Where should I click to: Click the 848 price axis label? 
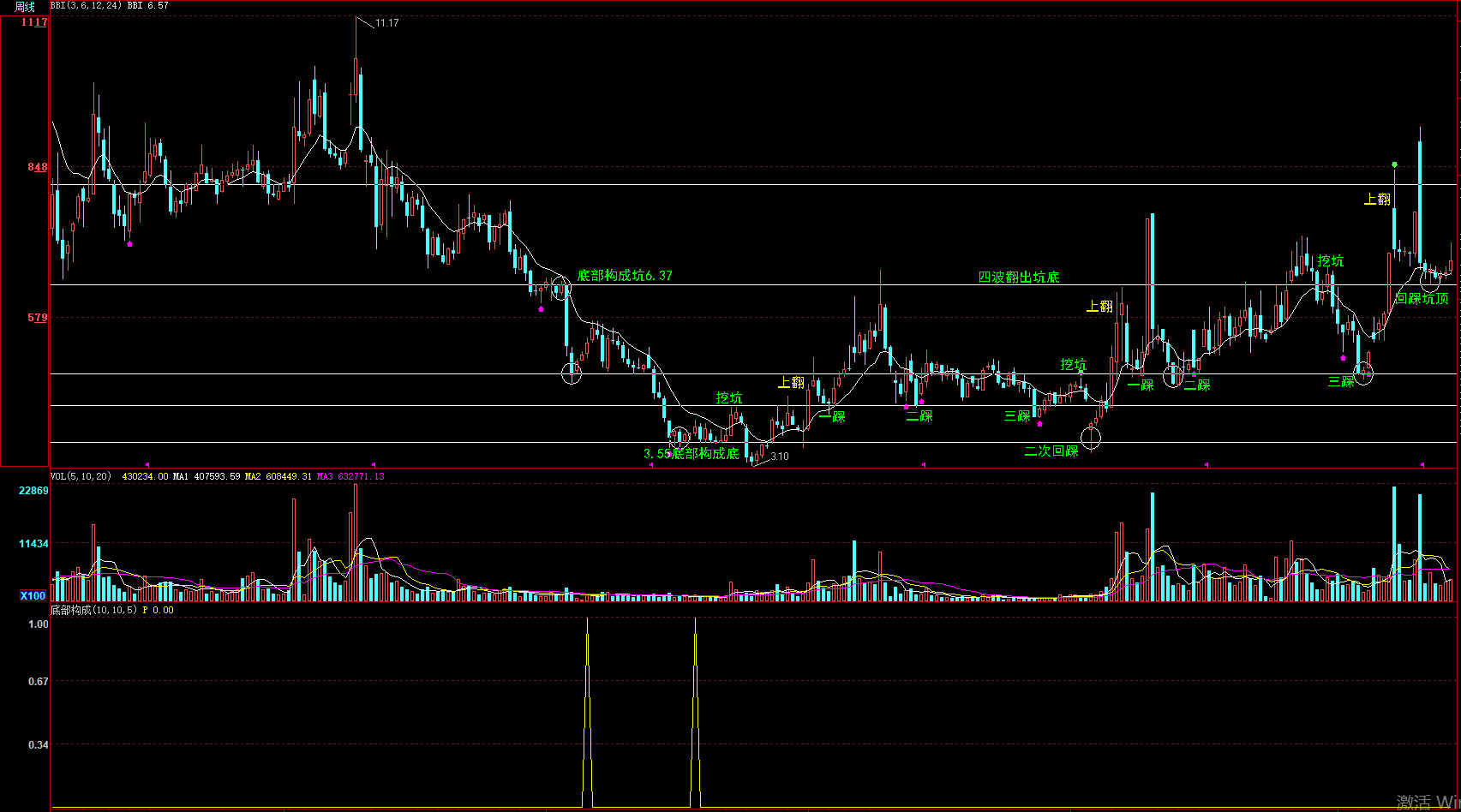pos(38,167)
